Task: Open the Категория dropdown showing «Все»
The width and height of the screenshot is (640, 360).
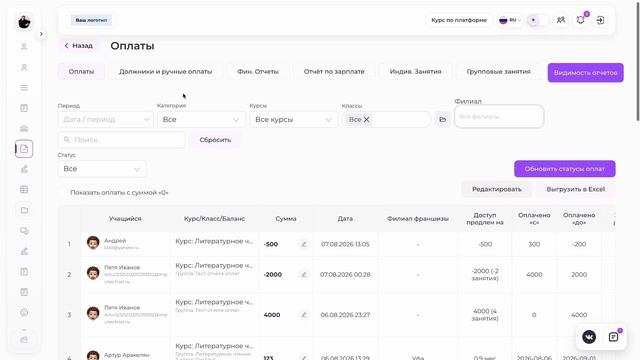Action: coord(201,120)
